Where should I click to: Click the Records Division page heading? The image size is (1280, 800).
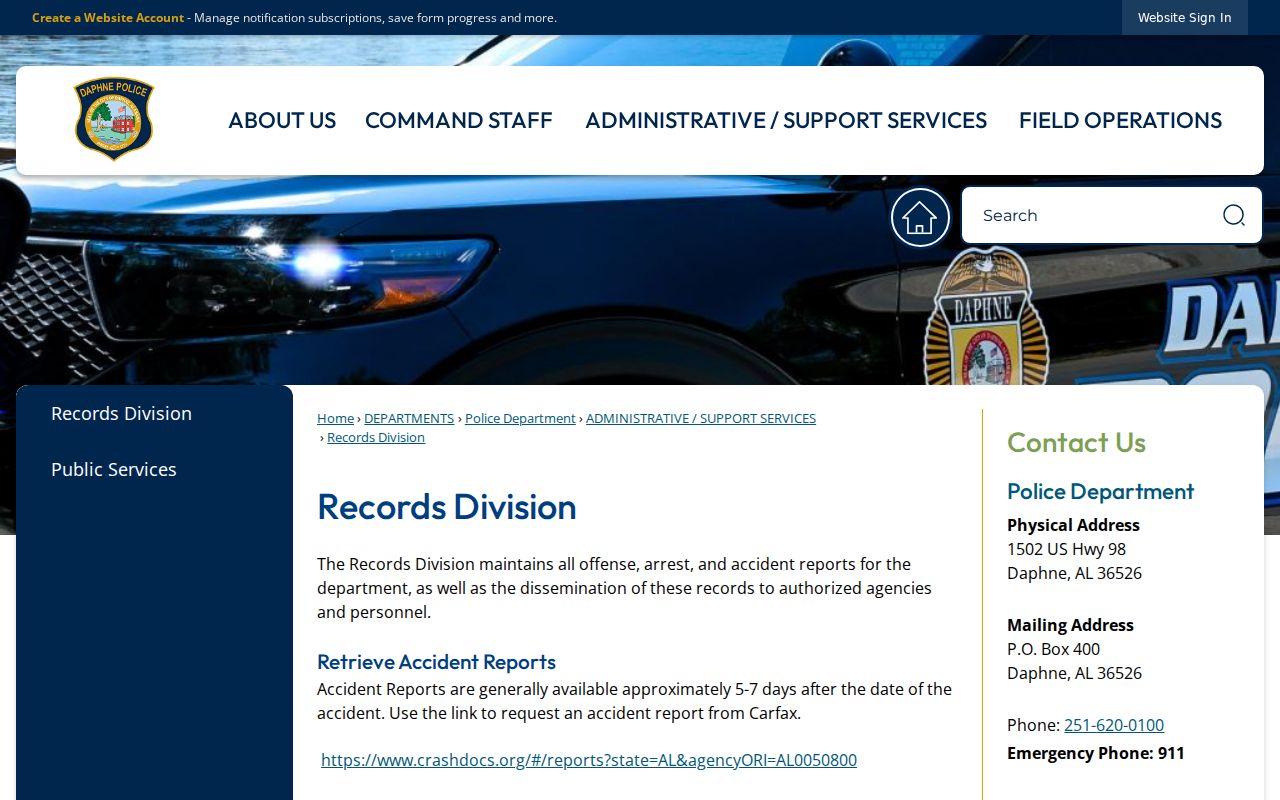(447, 506)
